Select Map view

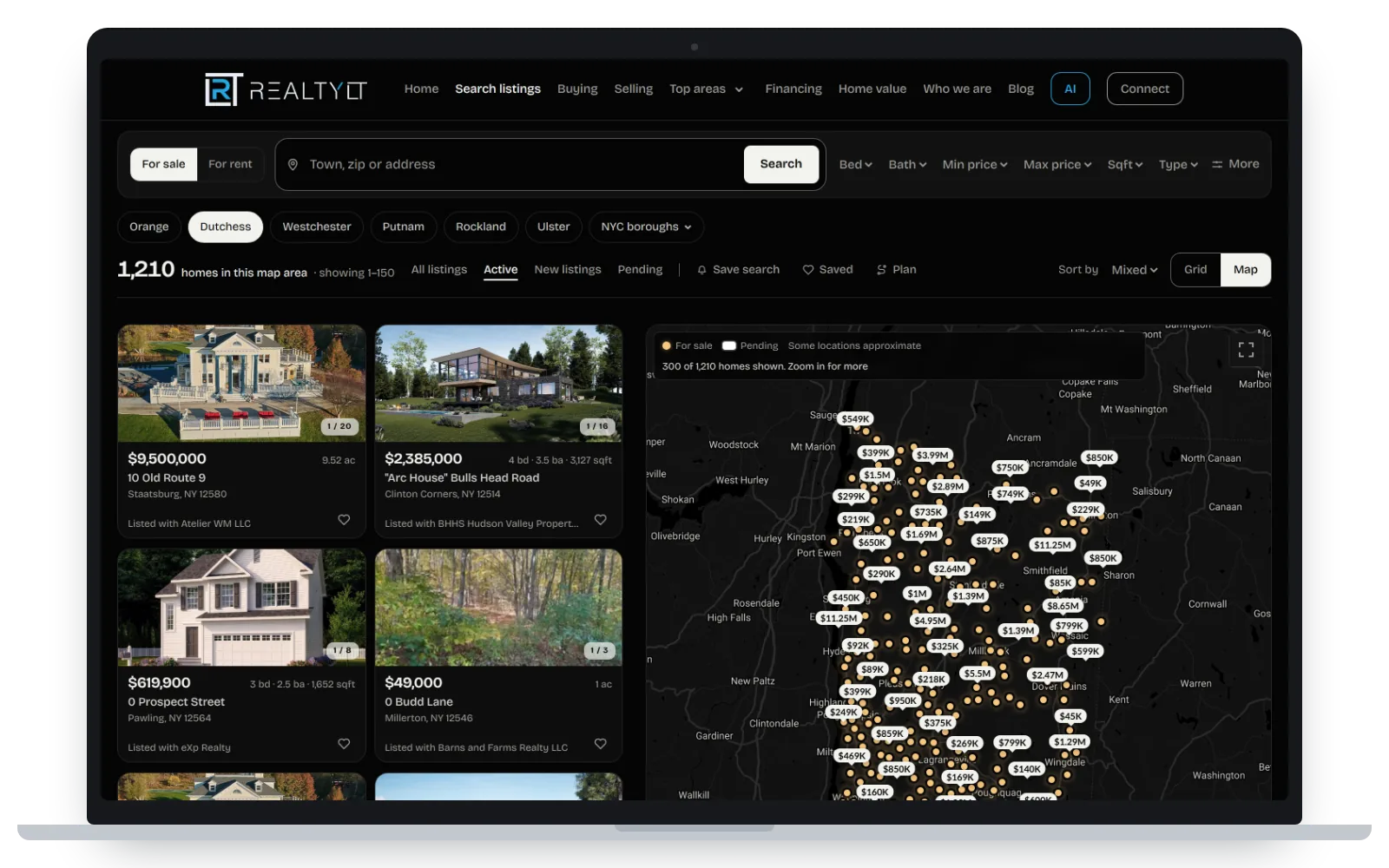pyautogui.click(x=1246, y=270)
